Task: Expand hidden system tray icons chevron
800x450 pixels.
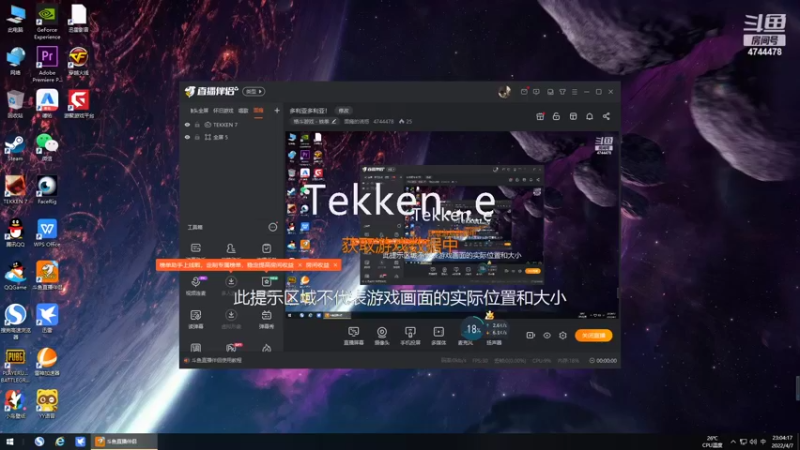Action: [x=733, y=441]
